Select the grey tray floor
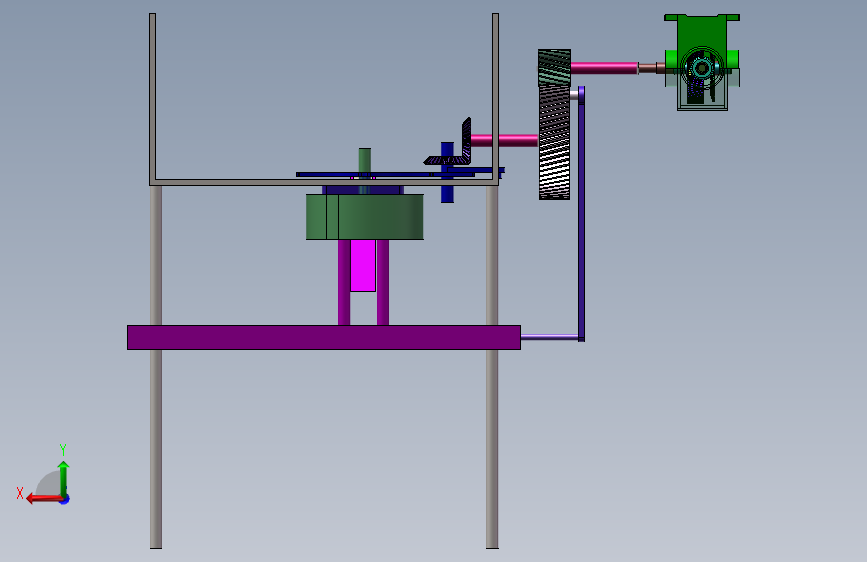The image size is (867, 562). (324, 182)
